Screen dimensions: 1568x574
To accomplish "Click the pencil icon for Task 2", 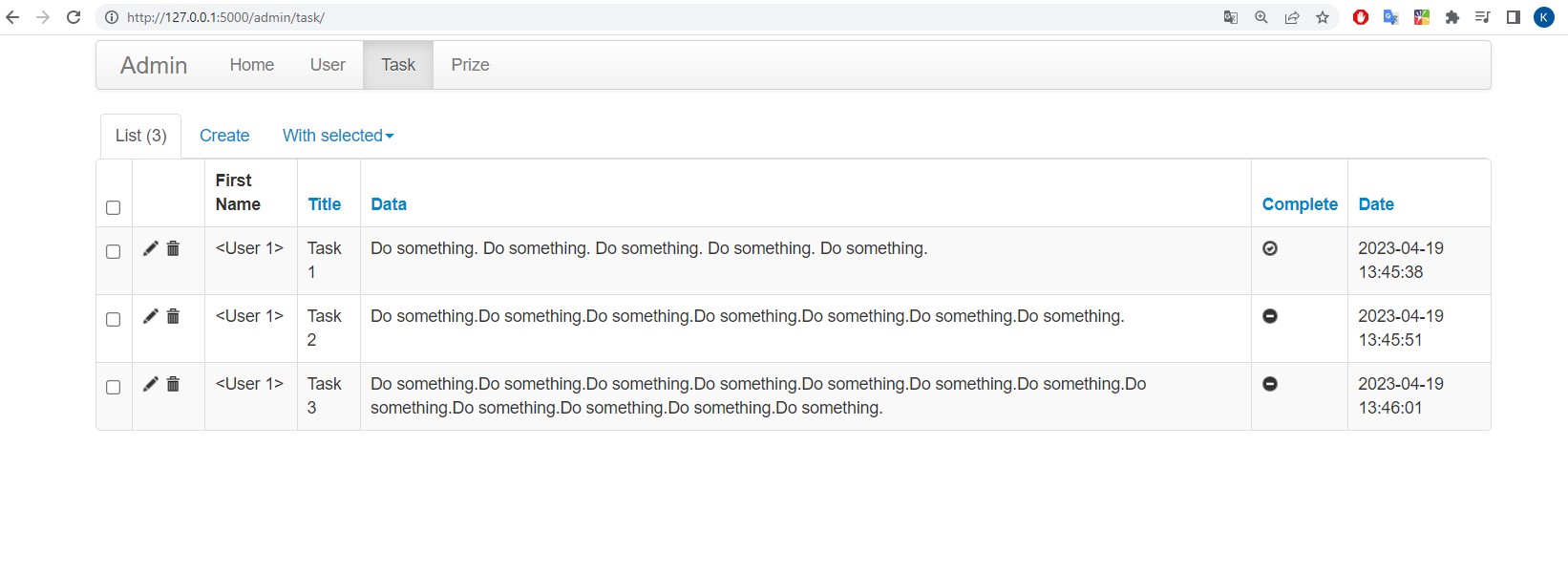I will click(x=150, y=316).
